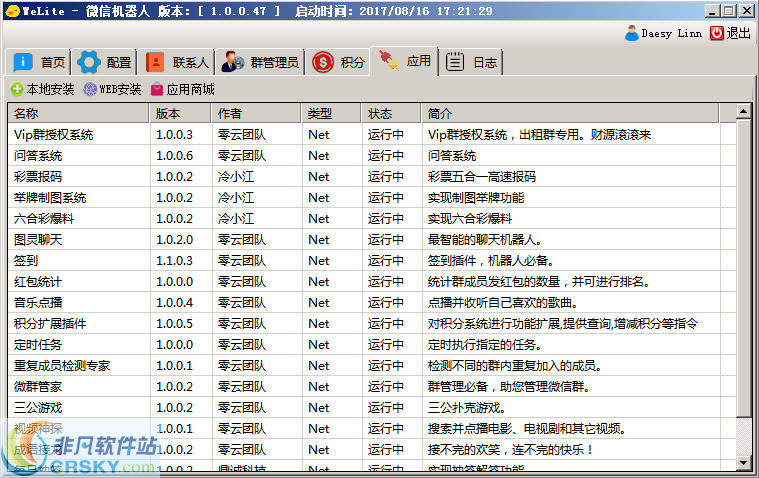Select the 举牌制图系统 plugin
Viewport: 759px width, 478px height.
tap(50, 198)
